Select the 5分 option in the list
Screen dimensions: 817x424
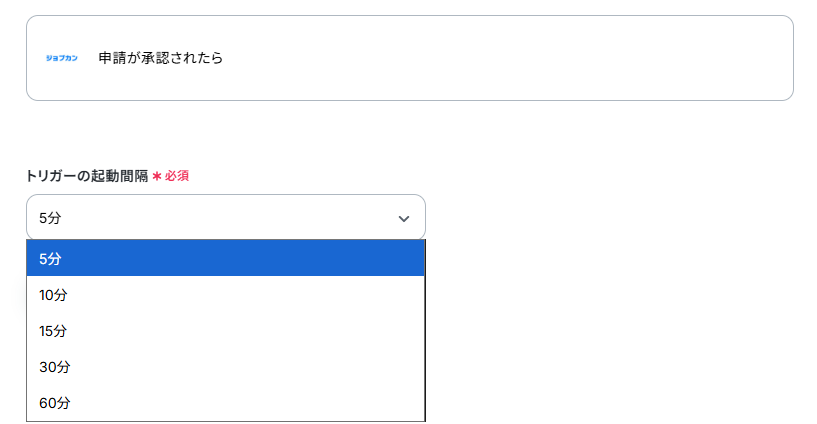click(x=226, y=258)
